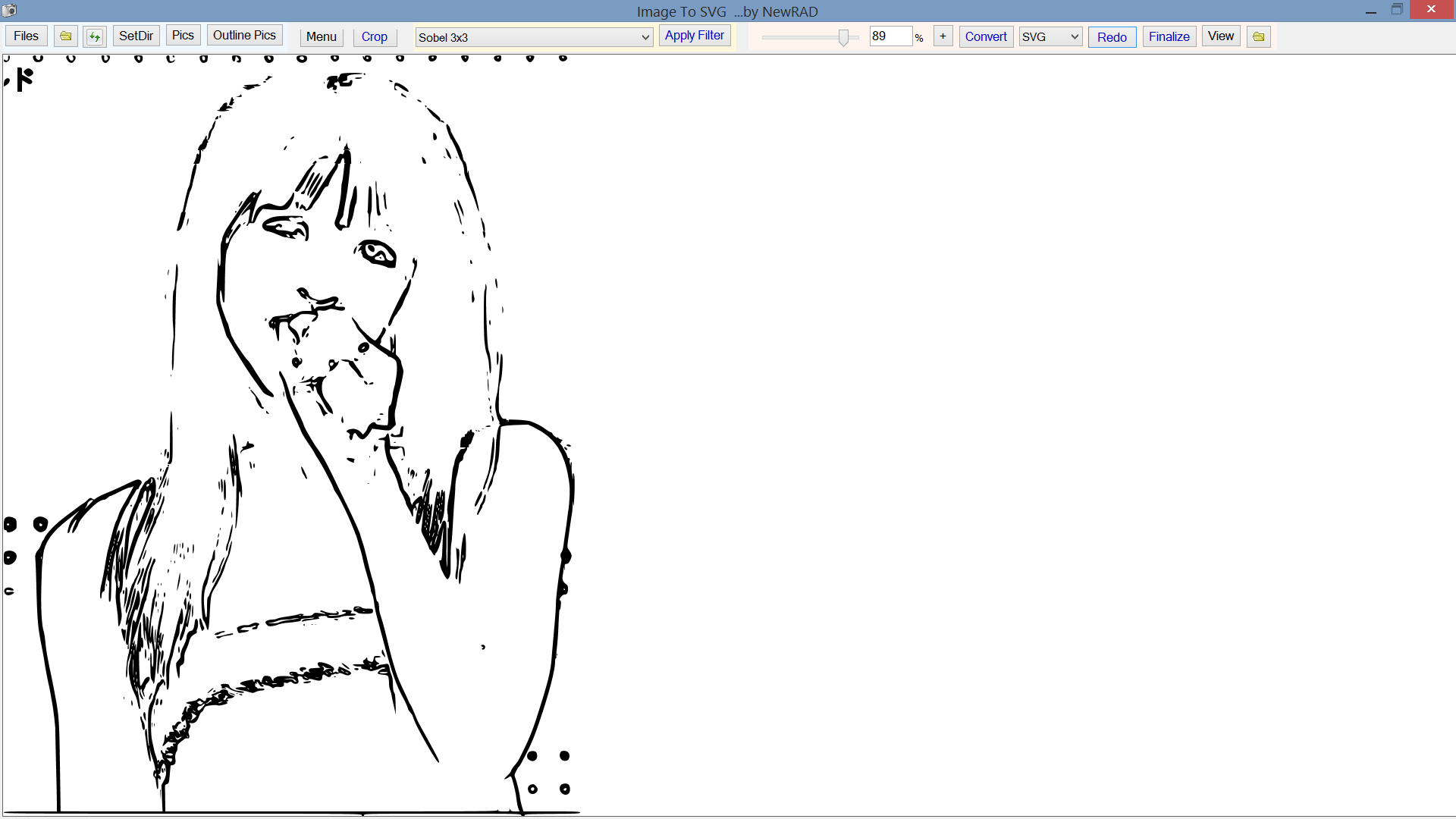Click the camera app icon in title bar

(9, 11)
